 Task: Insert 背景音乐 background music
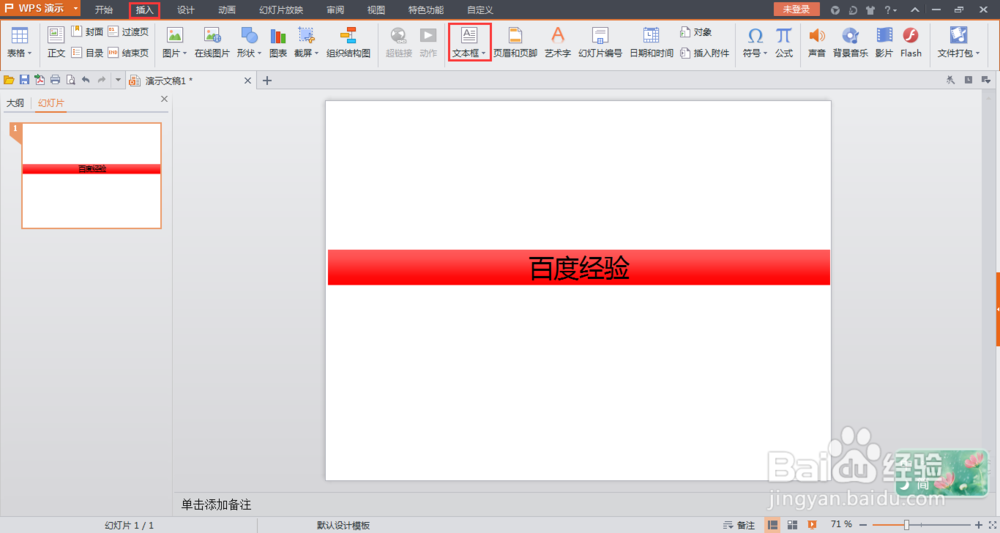(x=850, y=43)
